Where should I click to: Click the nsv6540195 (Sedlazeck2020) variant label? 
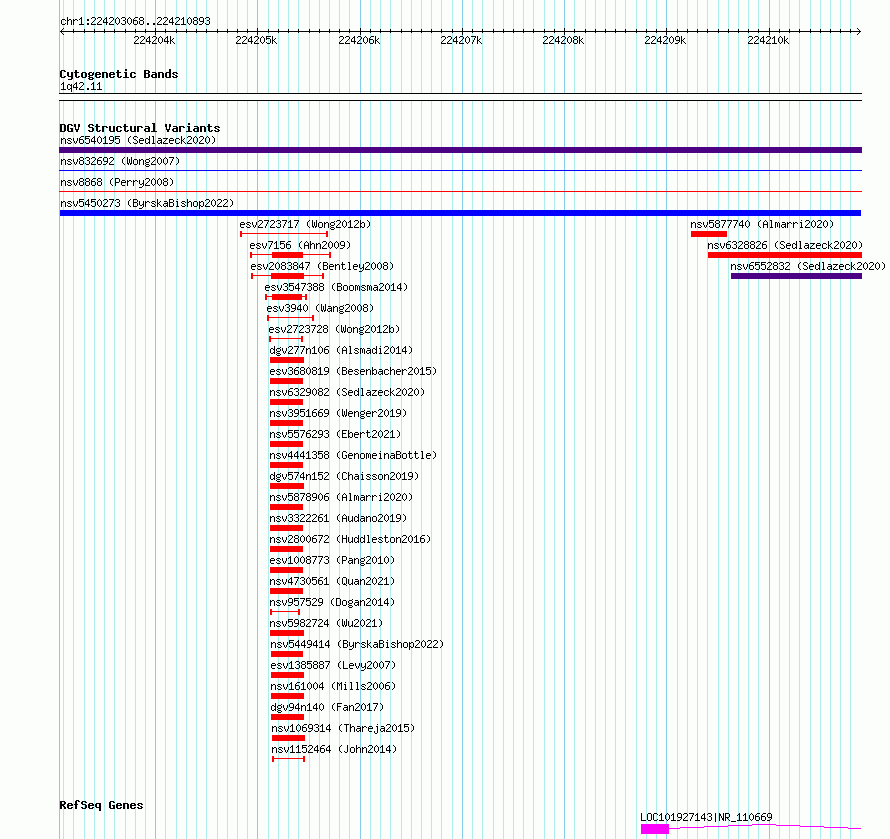point(138,140)
